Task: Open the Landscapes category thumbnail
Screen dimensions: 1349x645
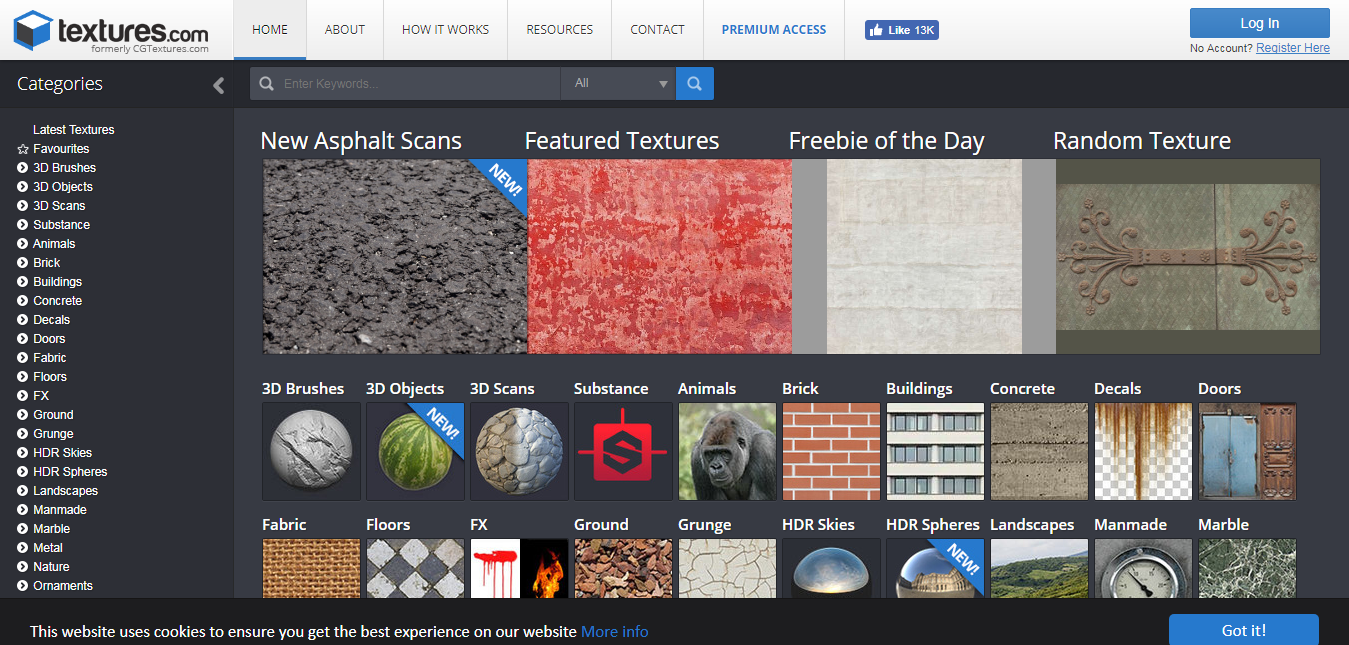Action: click(1039, 568)
